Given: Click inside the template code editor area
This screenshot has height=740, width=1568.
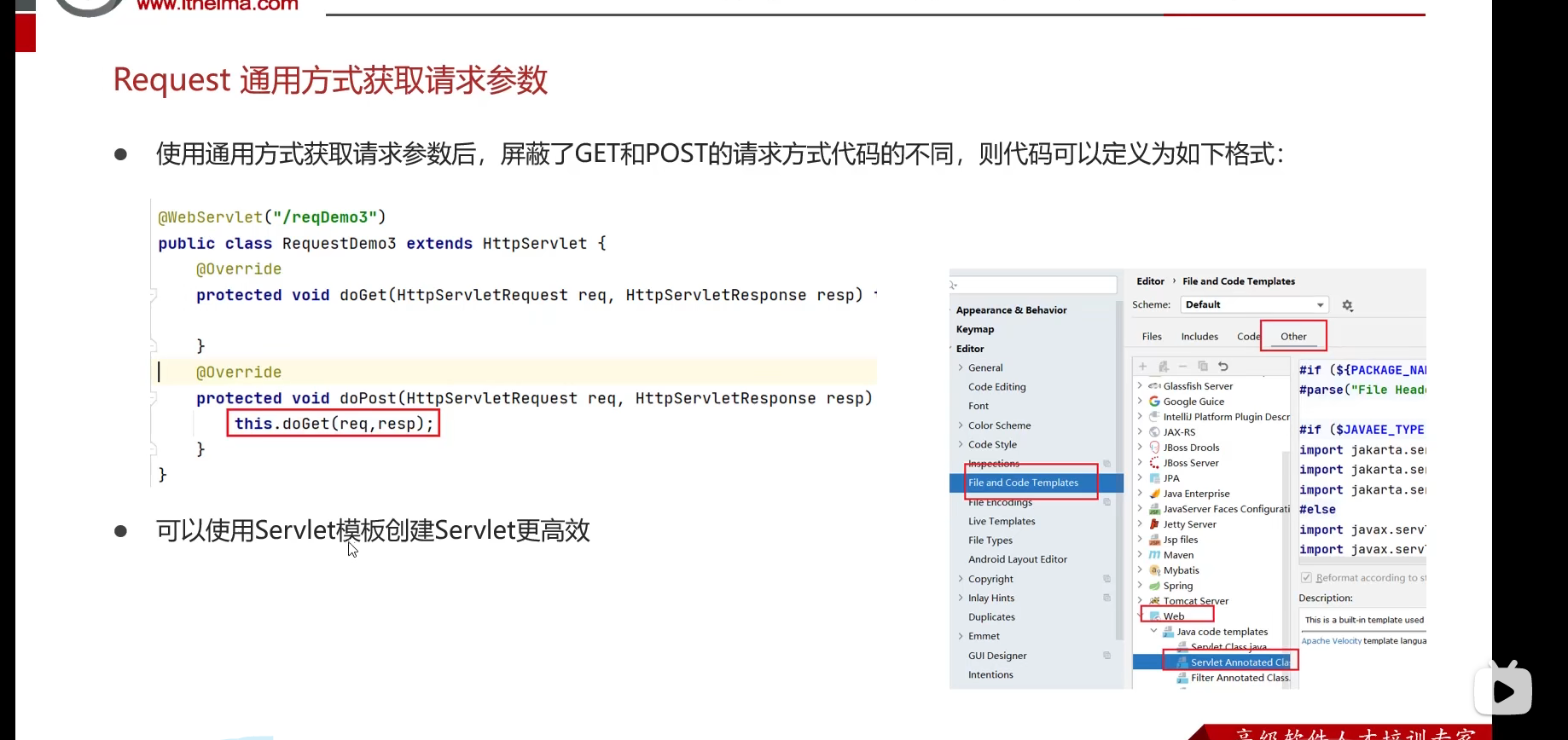Looking at the screenshot, I should [1362, 460].
